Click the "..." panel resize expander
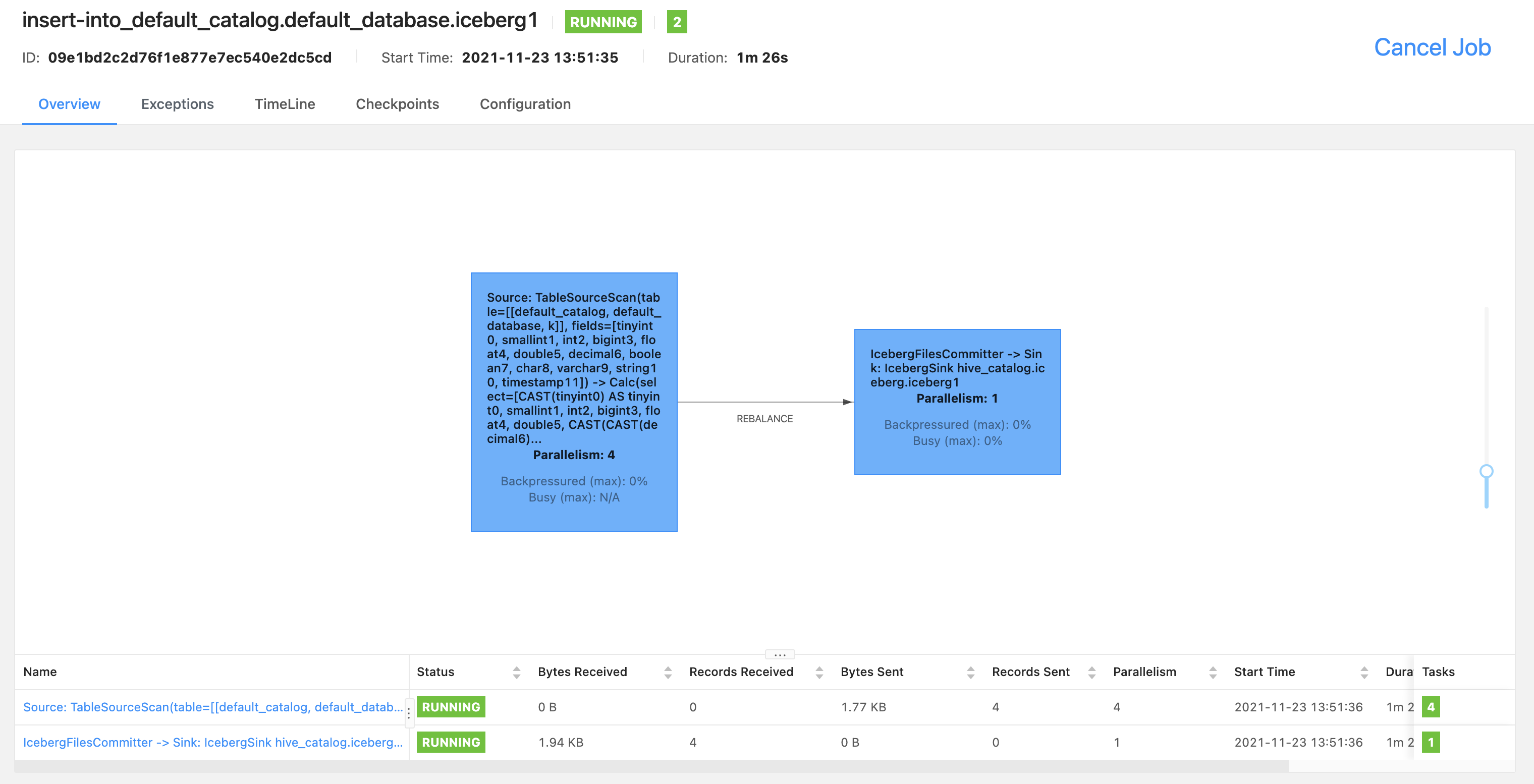Image resolution: width=1534 pixels, height=784 pixels. tap(780, 654)
